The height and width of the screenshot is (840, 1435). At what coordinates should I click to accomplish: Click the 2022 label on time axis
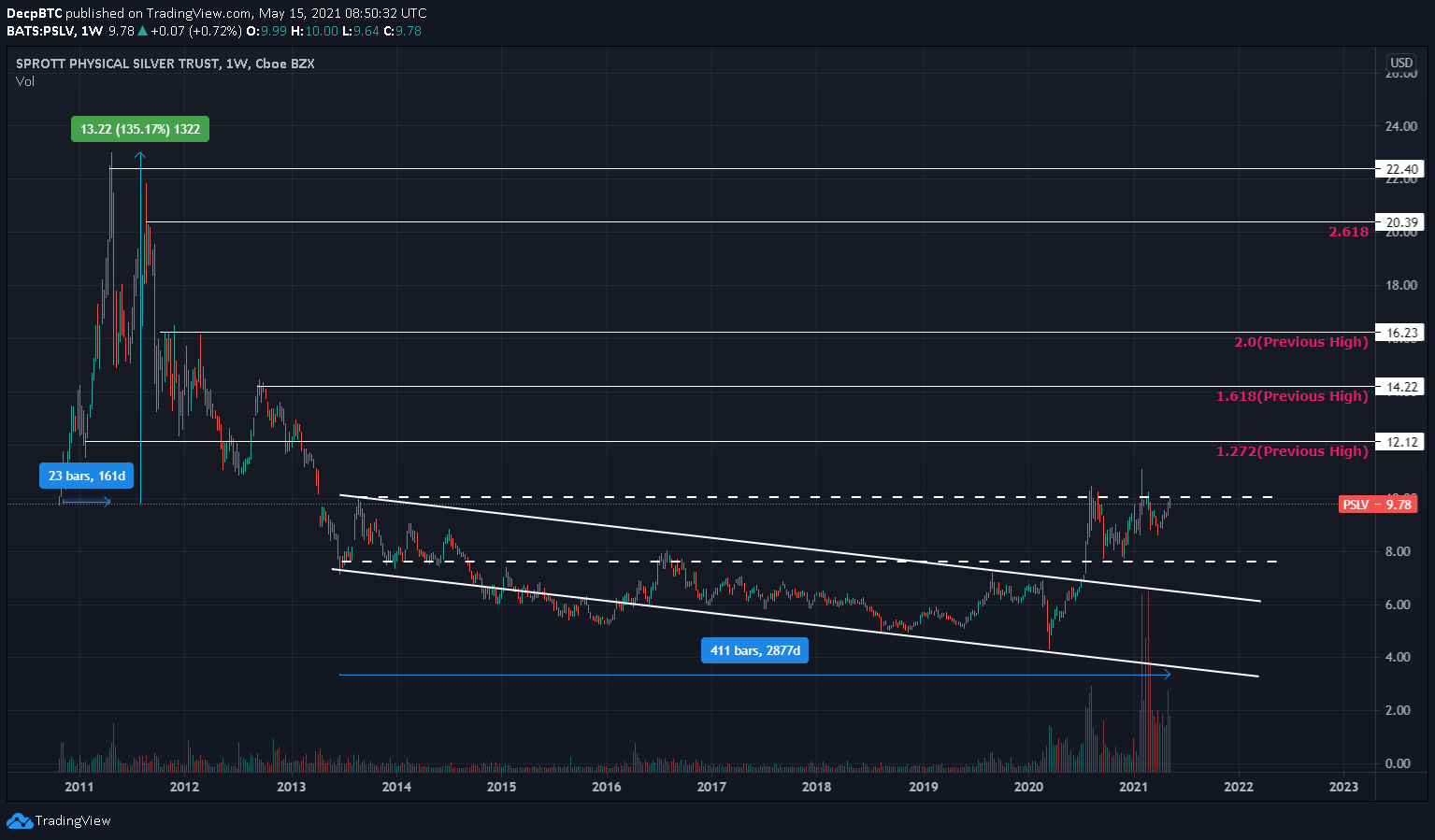point(1239,787)
